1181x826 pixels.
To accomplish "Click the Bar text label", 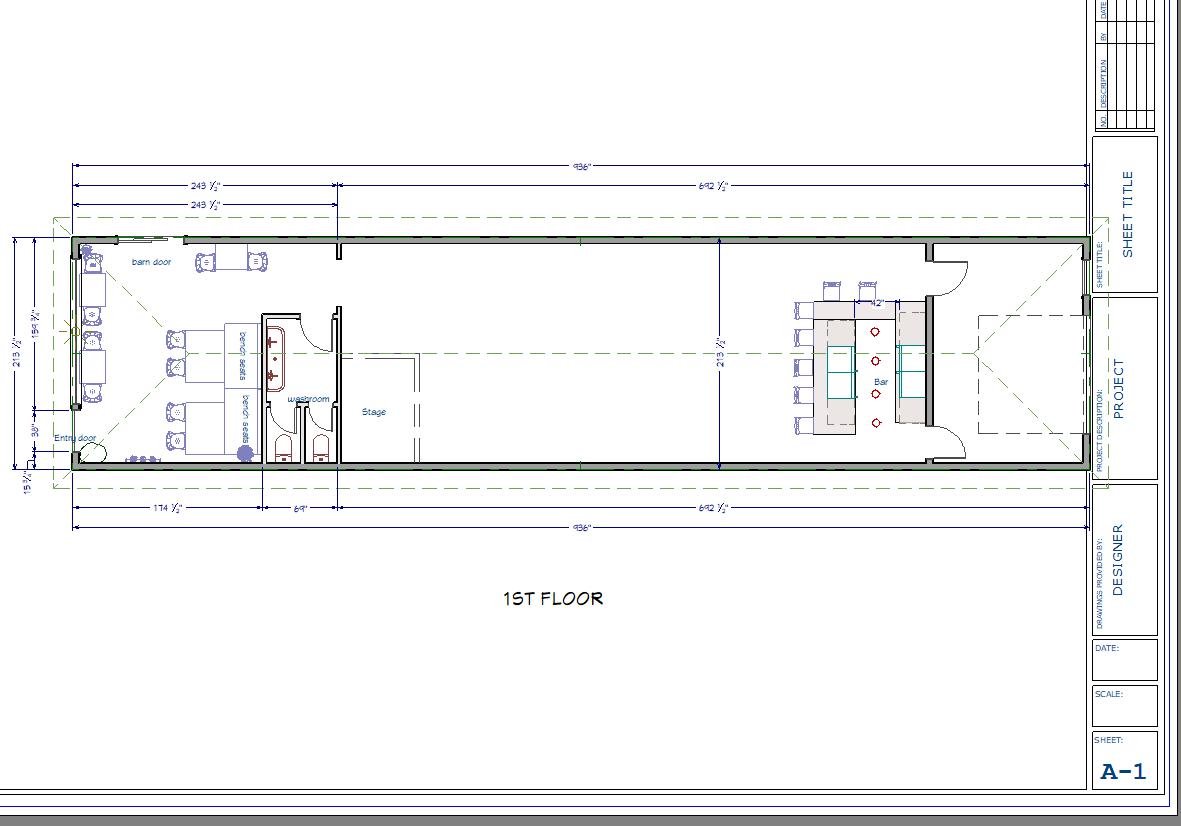I will click(x=881, y=382).
